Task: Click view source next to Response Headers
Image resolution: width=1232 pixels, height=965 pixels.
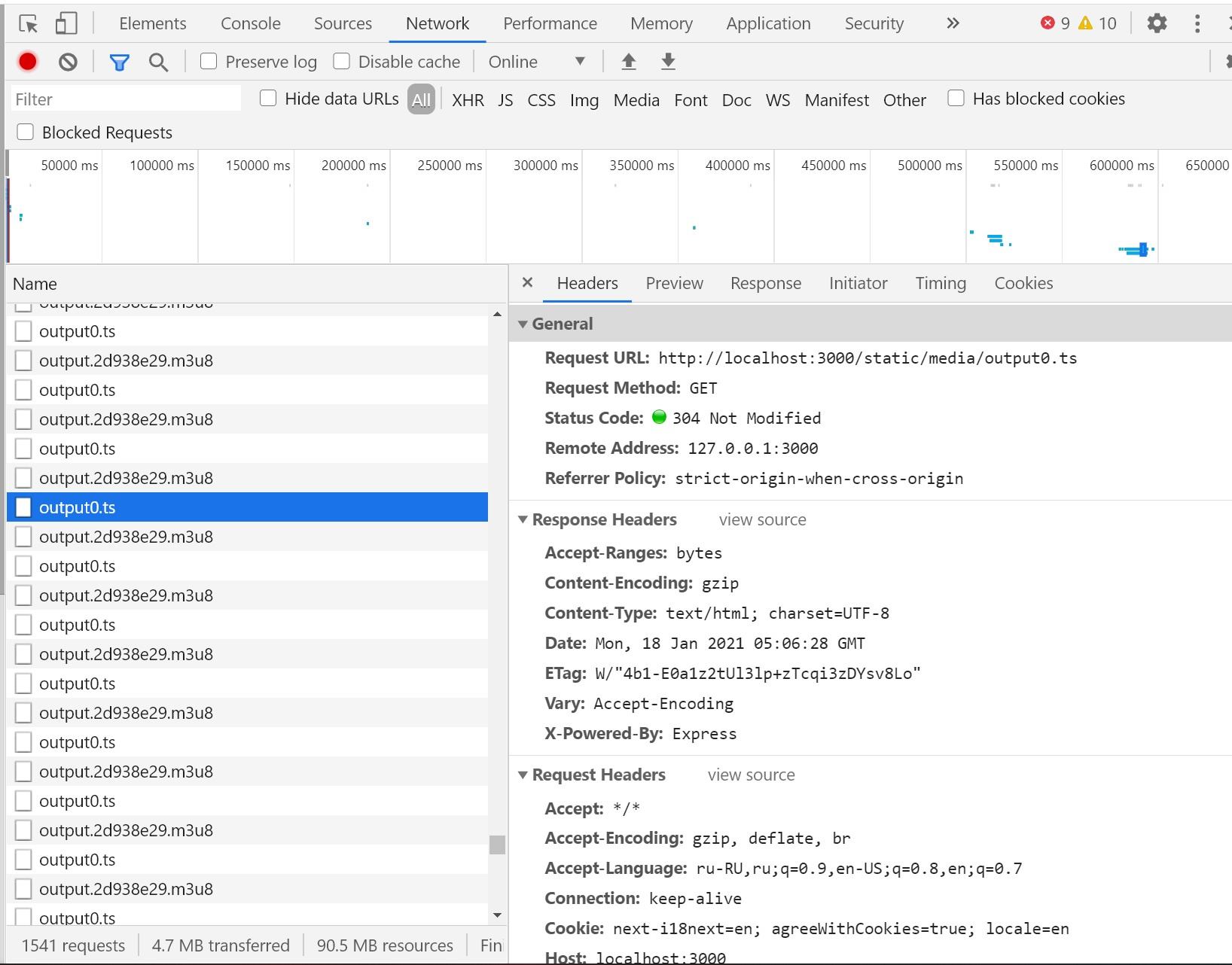Action: click(x=762, y=519)
